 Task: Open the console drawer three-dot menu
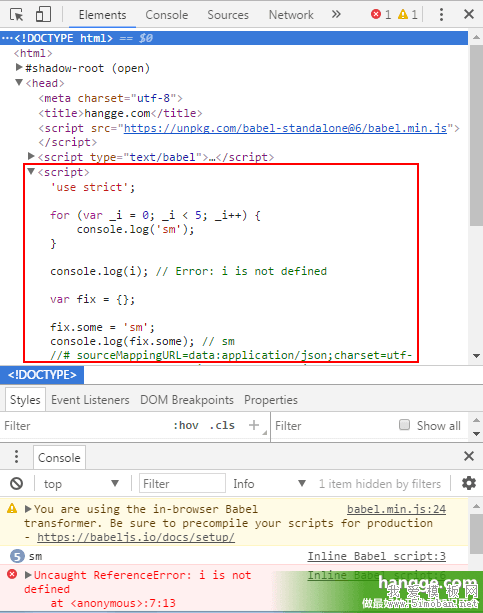pos(16,456)
